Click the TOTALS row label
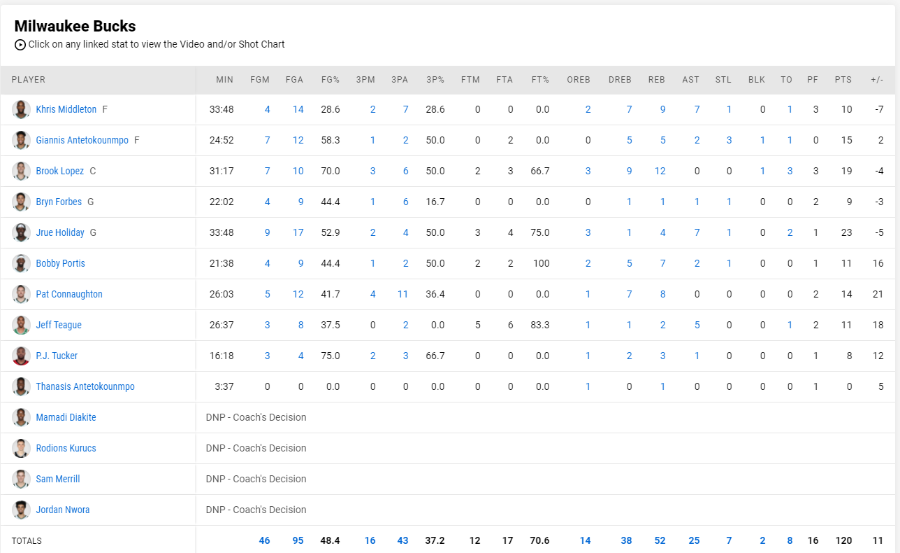900x553 pixels. pos(26,541)
